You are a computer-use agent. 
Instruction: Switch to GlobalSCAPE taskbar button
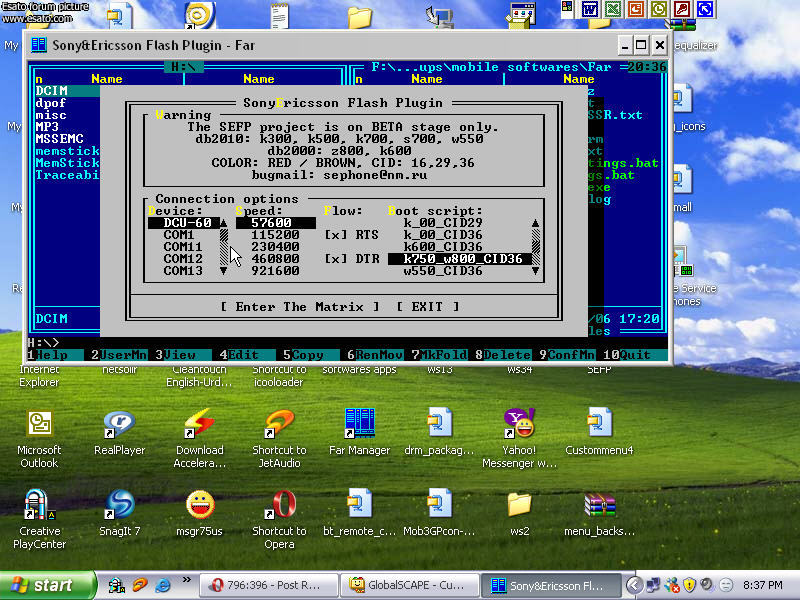pyautogui.click(x=410, y=585)
